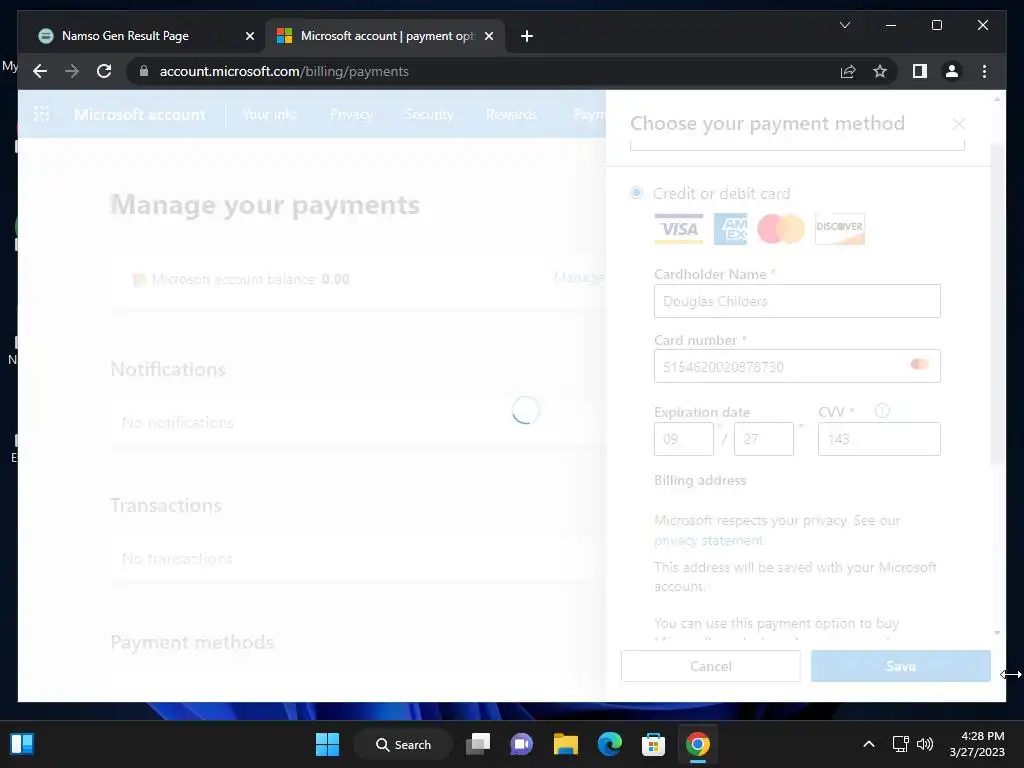Click the expiration year field
This screenshot has width=1024, height=768.
[763, 439]
